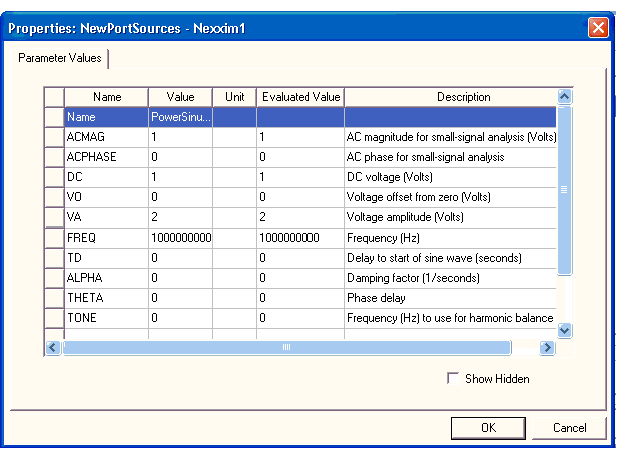This screenshot has width=620, height=452.
Task: Click the DC evaluated value 1
Action: coord(301,177)
